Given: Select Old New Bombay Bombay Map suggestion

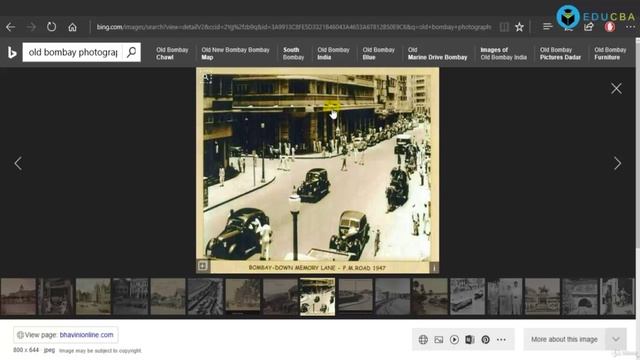Looking at the screenshot, I should click(236, 53).
